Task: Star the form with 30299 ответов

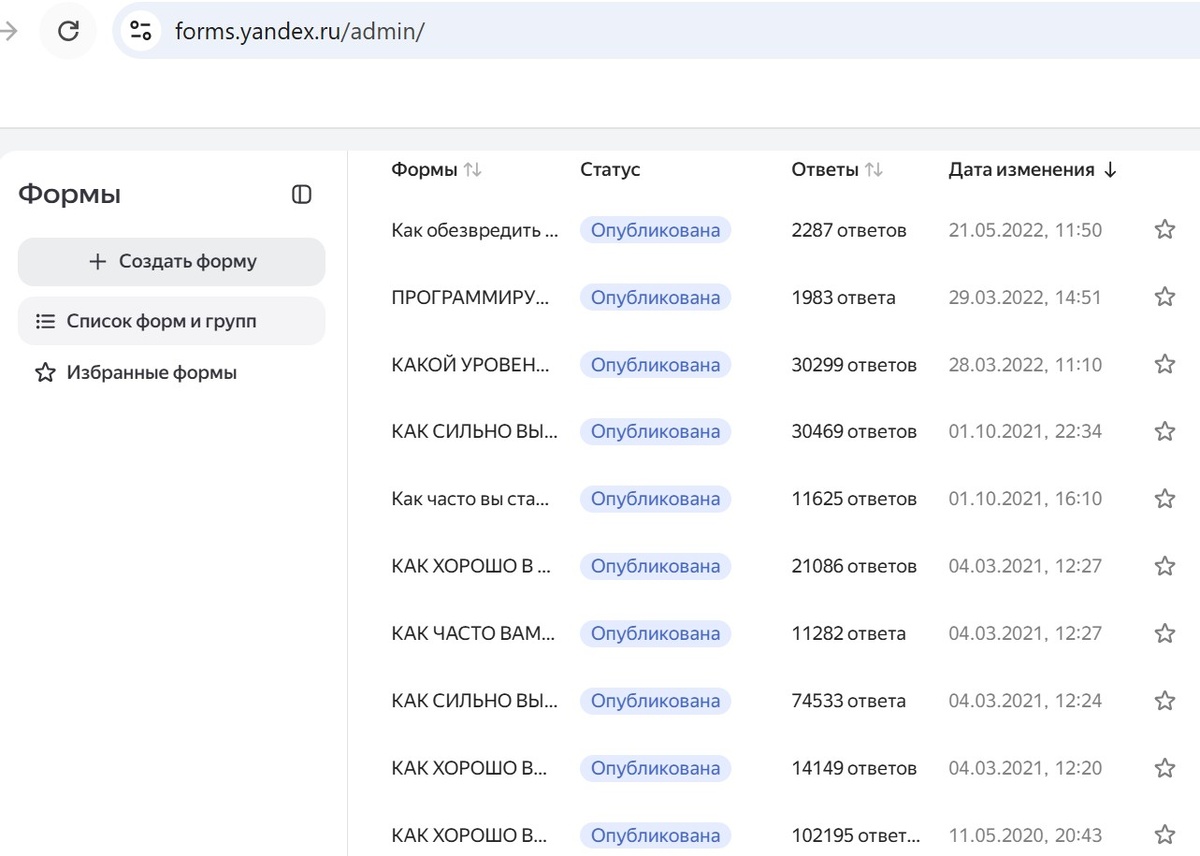Action: coord(1164,364)
